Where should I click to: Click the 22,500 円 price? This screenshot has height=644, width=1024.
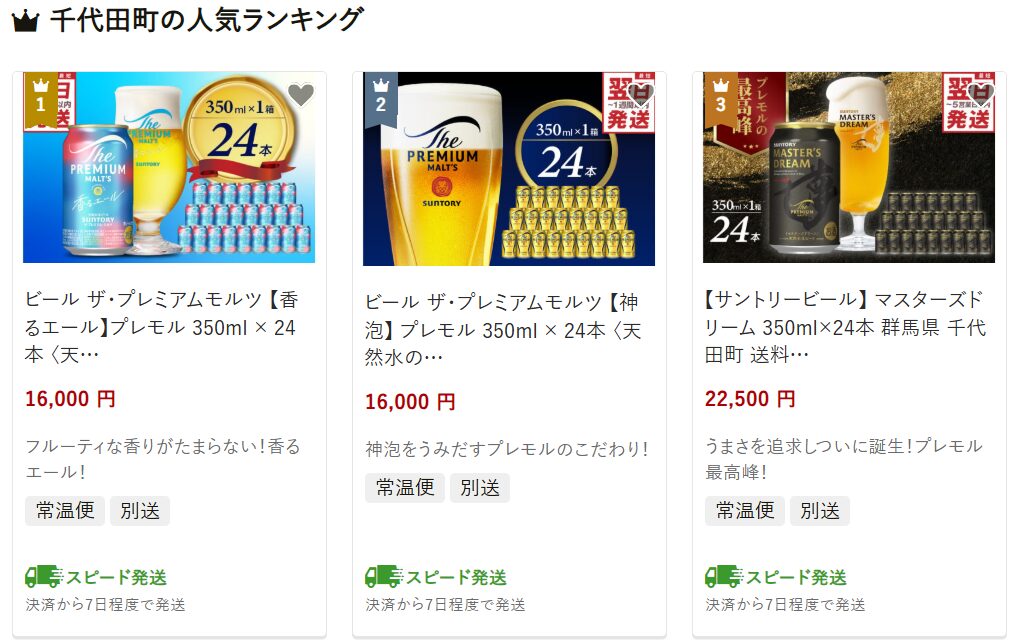[750, 398]
